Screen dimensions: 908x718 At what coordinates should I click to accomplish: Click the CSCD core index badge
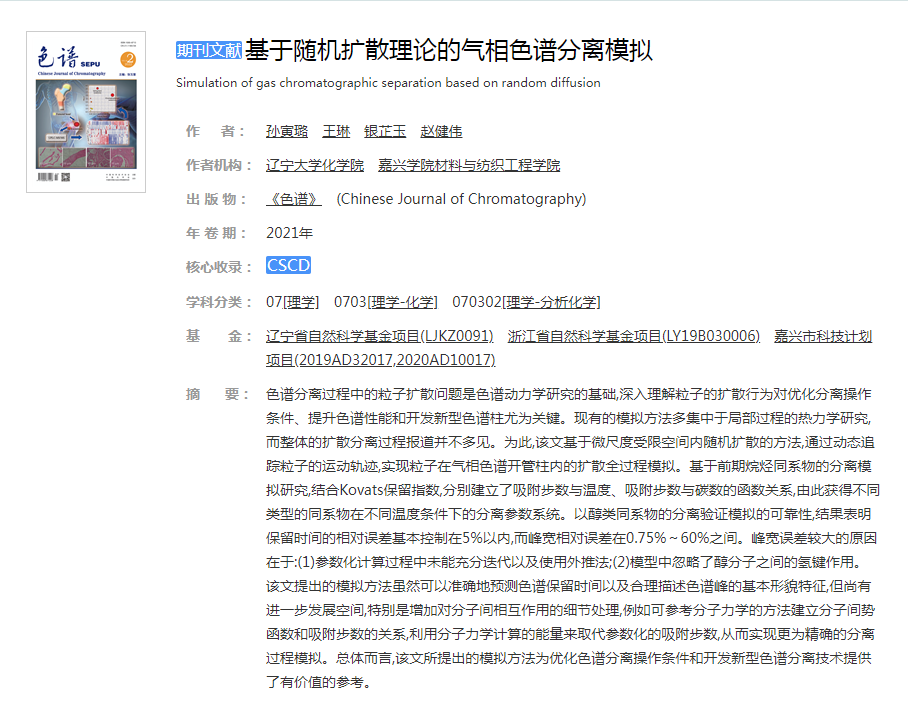pyautogui.click(x=289, y=265)
